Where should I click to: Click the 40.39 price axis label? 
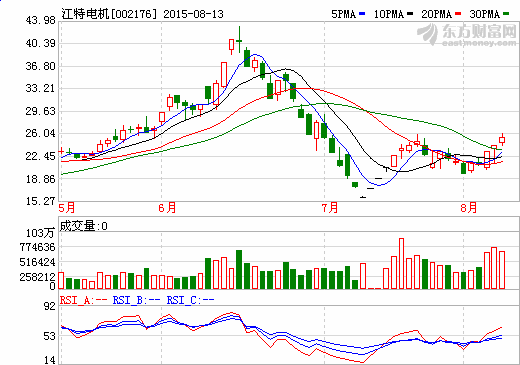coord(41,43)
